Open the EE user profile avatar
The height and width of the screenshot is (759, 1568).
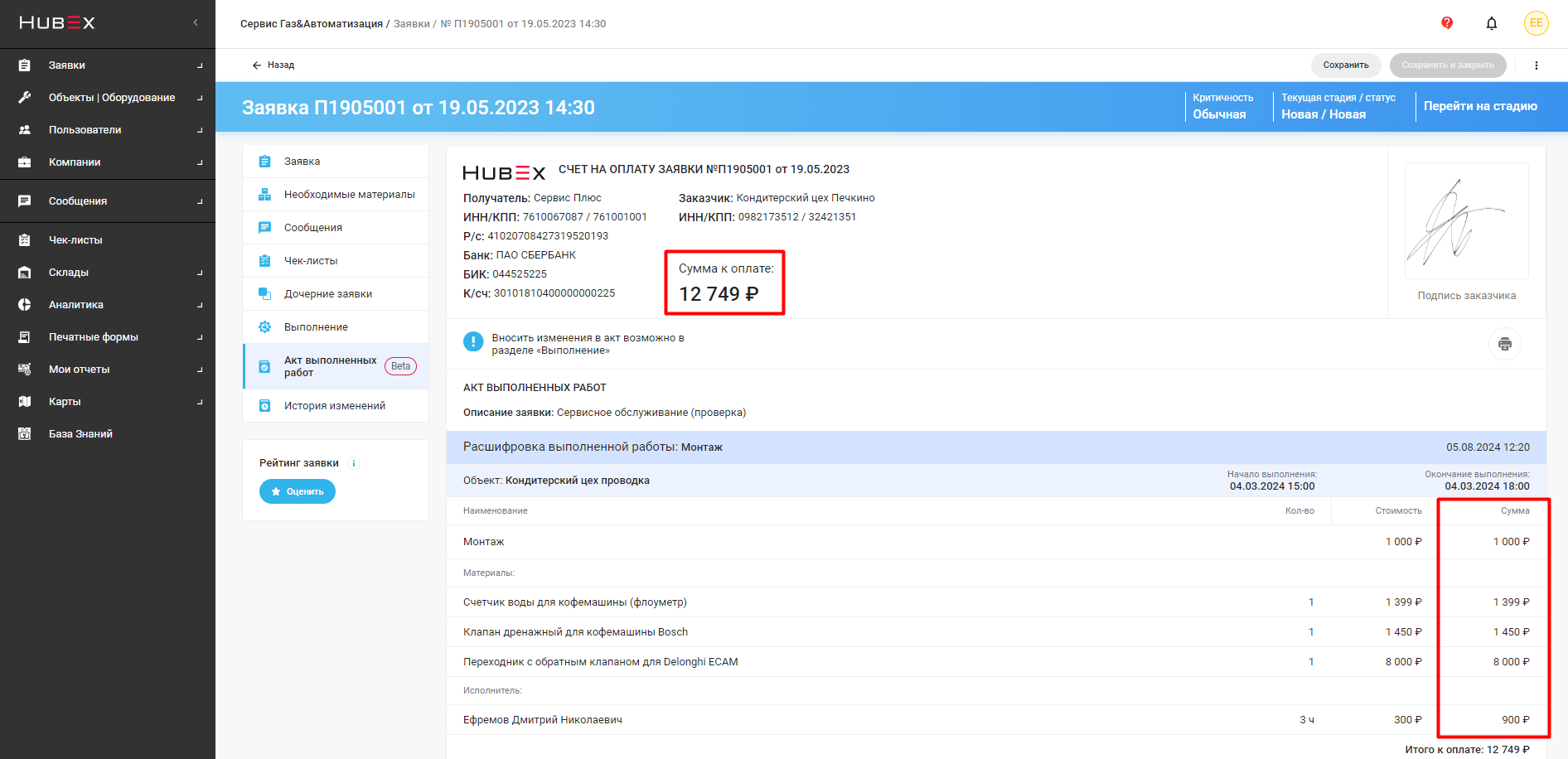(1536, 23)
